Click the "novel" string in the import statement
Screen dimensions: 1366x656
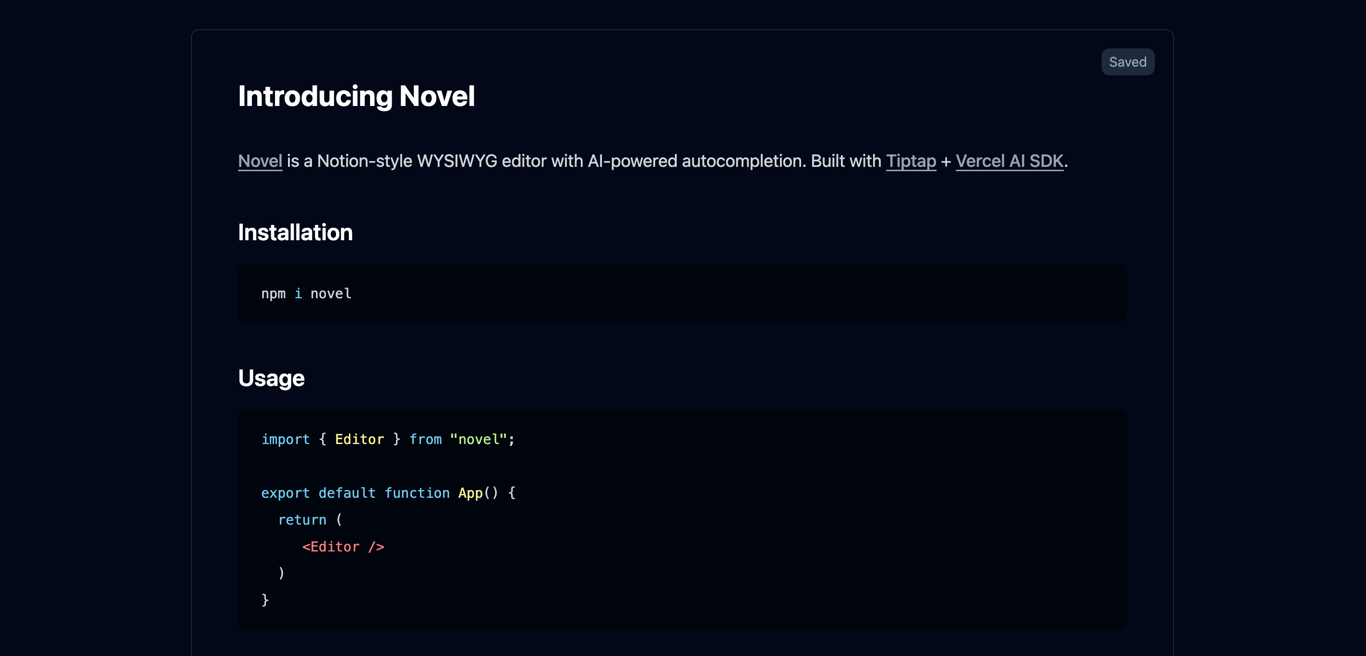point(478,439)
